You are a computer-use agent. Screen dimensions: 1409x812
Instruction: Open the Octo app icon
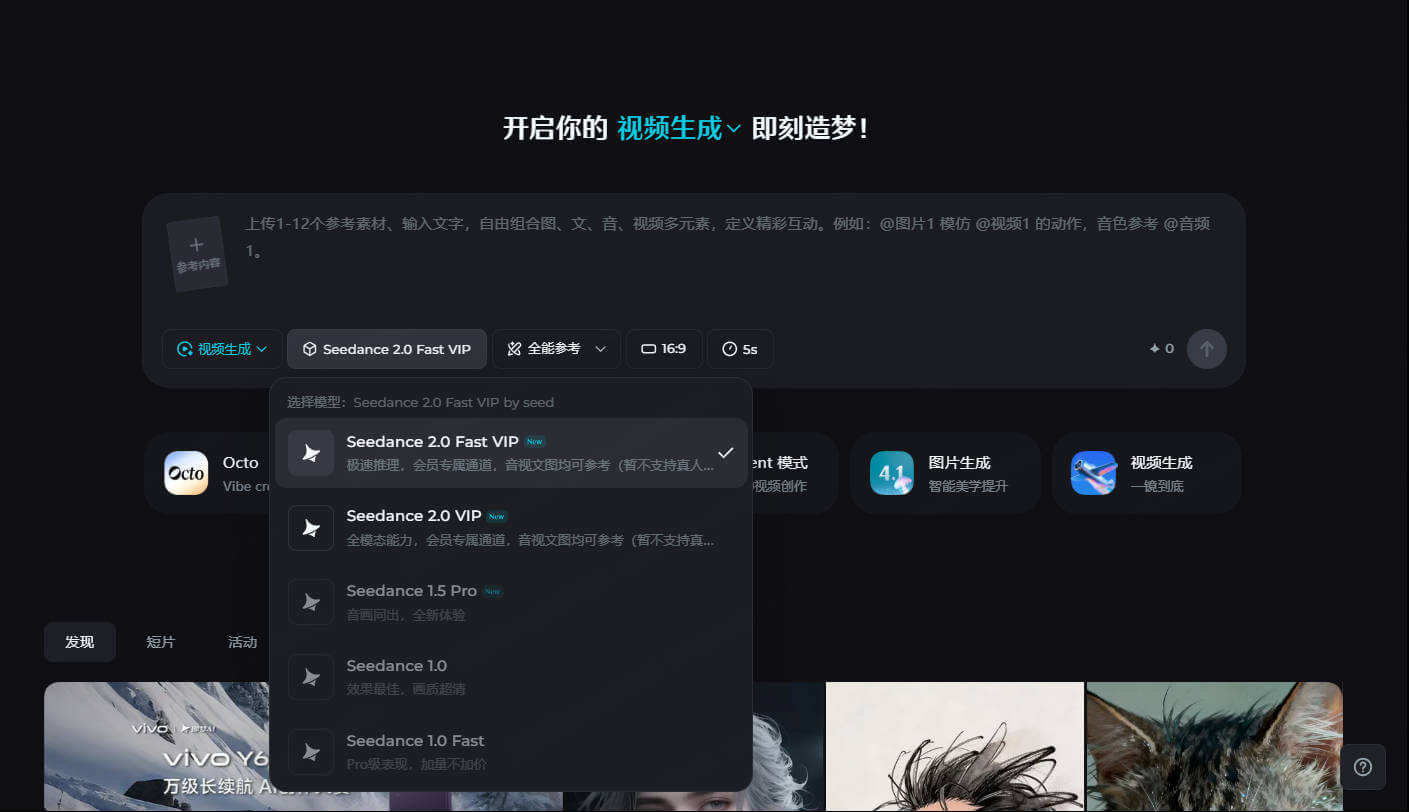[186, 473]
